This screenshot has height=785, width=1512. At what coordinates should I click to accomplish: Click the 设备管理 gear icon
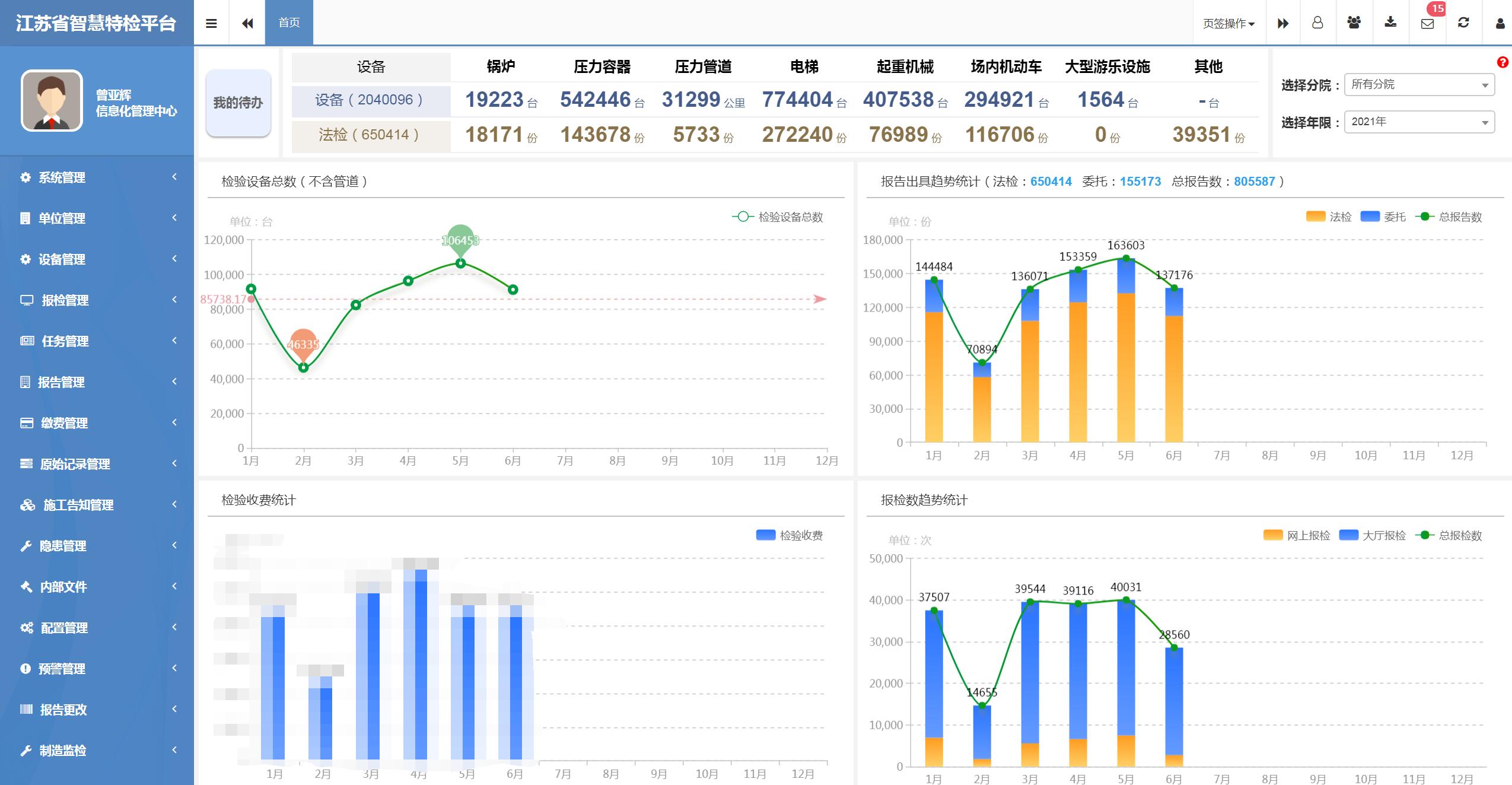26,259
